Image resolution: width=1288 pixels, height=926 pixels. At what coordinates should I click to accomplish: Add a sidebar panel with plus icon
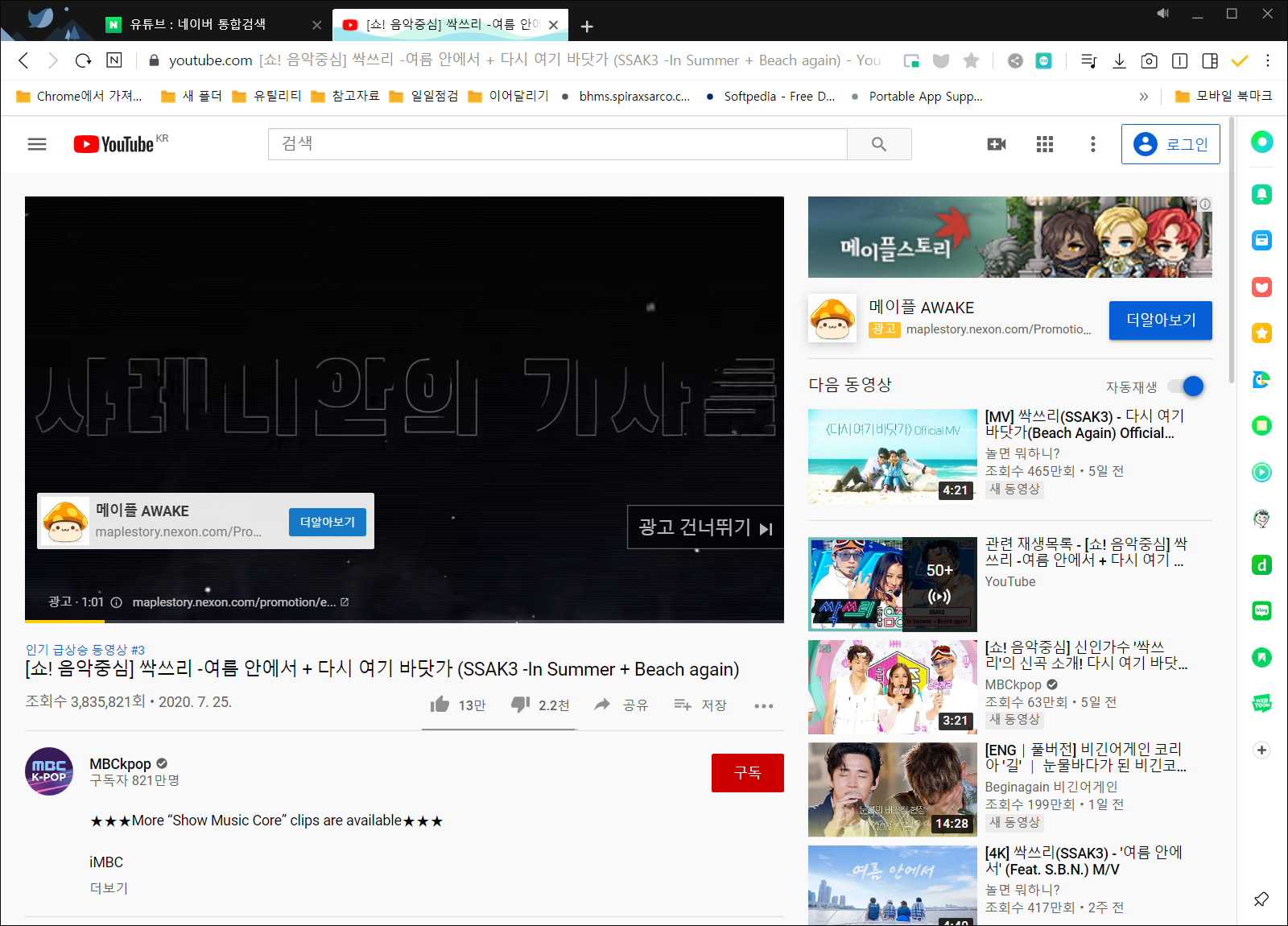click(1261, 750)
